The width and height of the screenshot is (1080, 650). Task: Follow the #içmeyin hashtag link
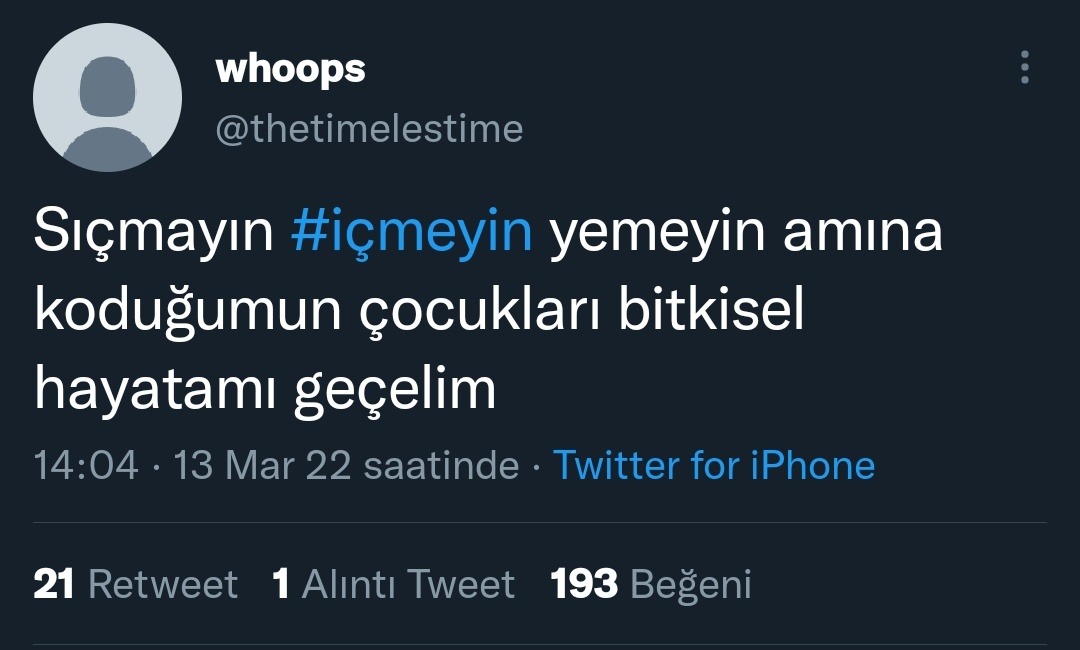pyautogui.click(x=412, y=233)
